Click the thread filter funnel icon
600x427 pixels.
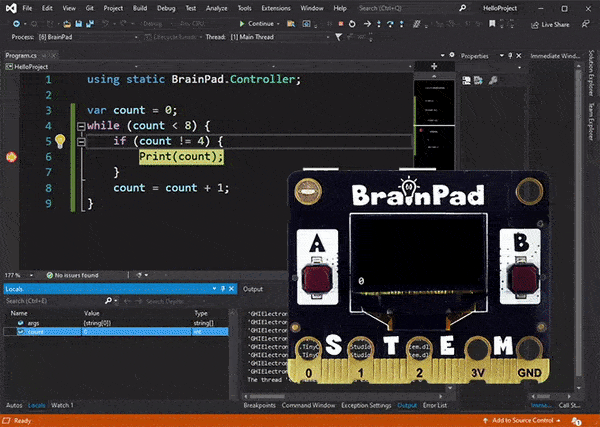pos(339,37)
